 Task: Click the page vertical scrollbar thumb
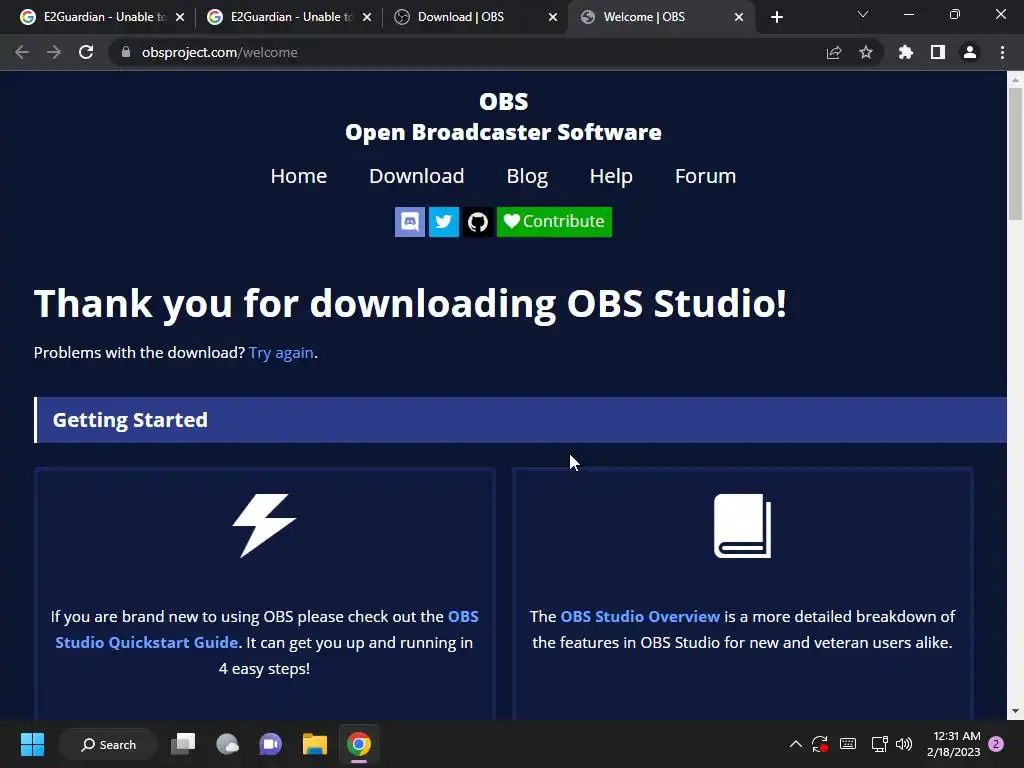click(1015, 153)
